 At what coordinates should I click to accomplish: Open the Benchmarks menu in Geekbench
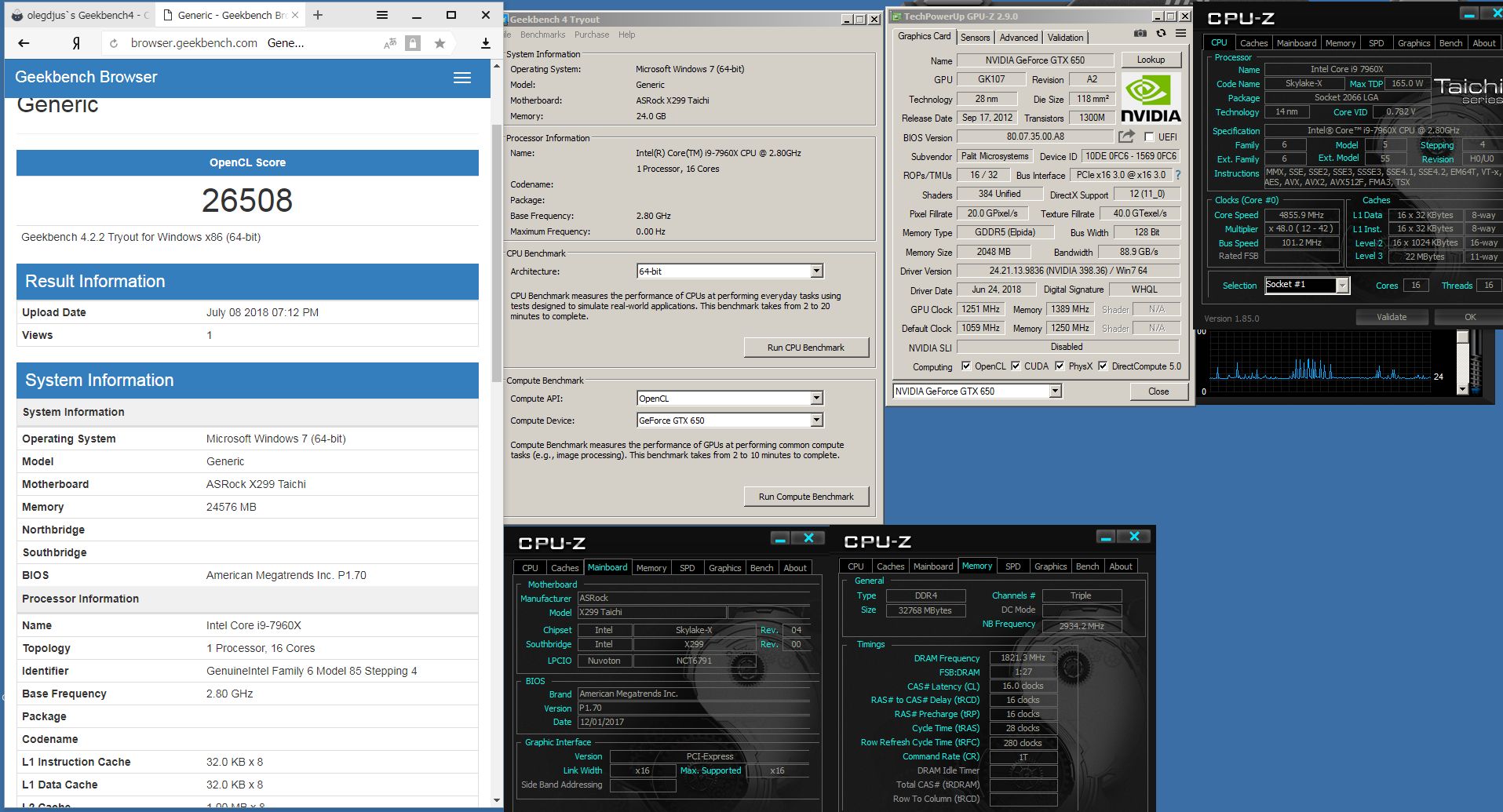542,35
